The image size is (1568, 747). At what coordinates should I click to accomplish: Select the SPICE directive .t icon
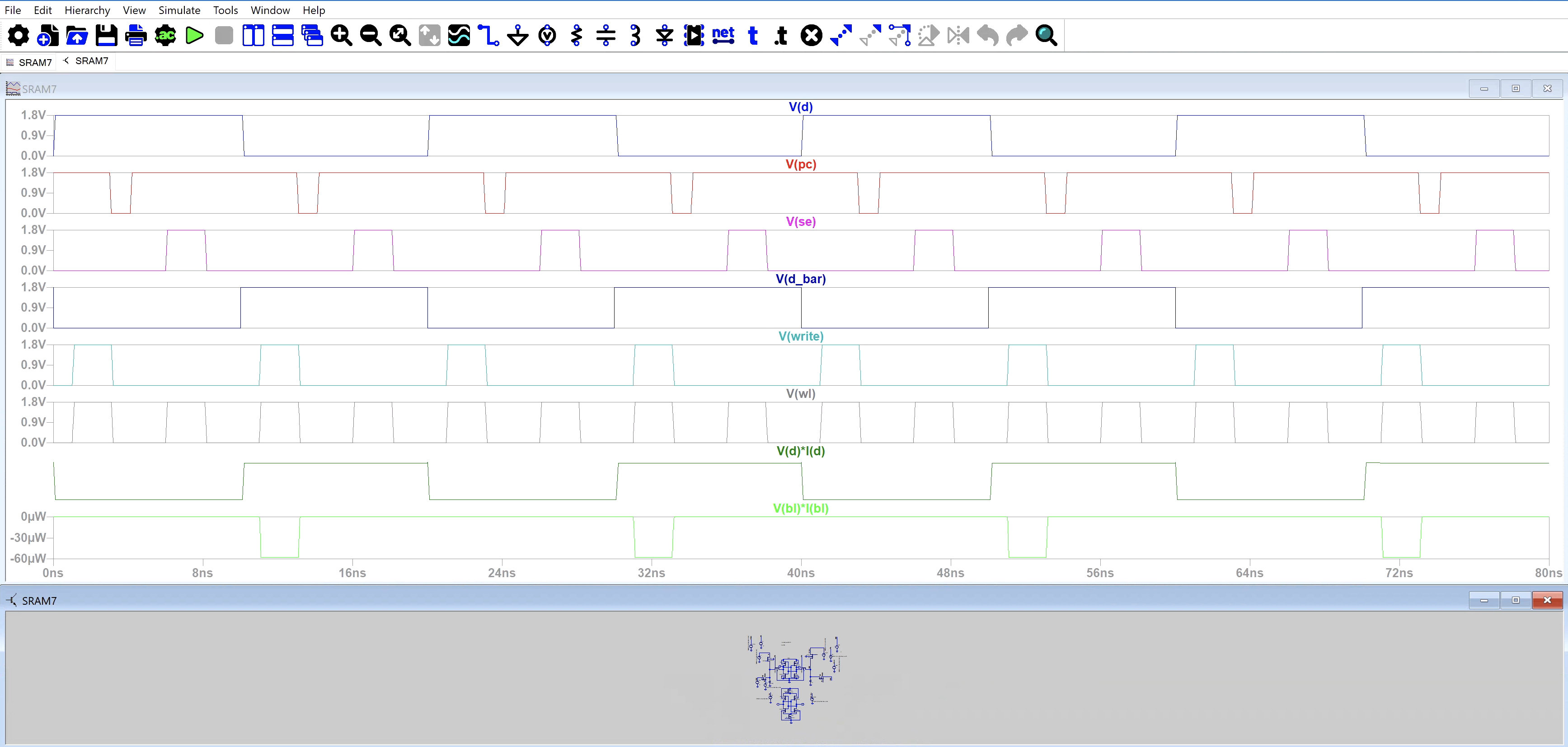point(782,36)
